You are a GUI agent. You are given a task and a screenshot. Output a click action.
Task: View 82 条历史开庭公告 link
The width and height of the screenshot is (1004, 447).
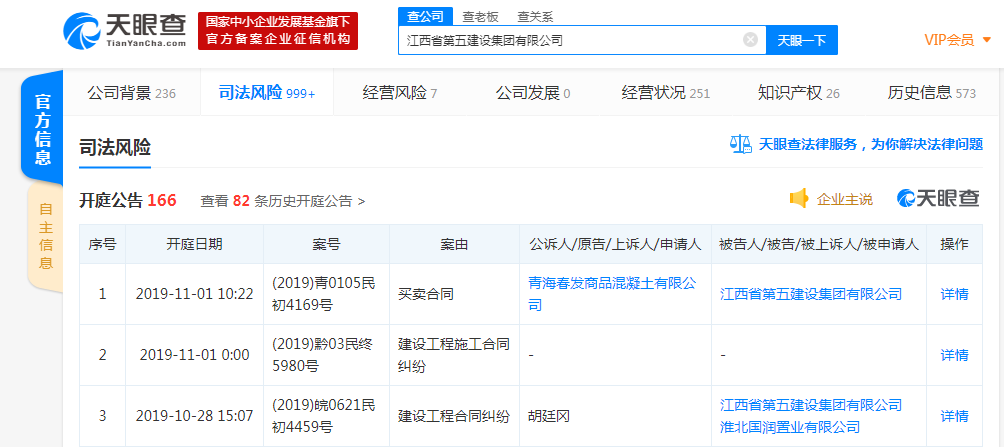point(282,201)
